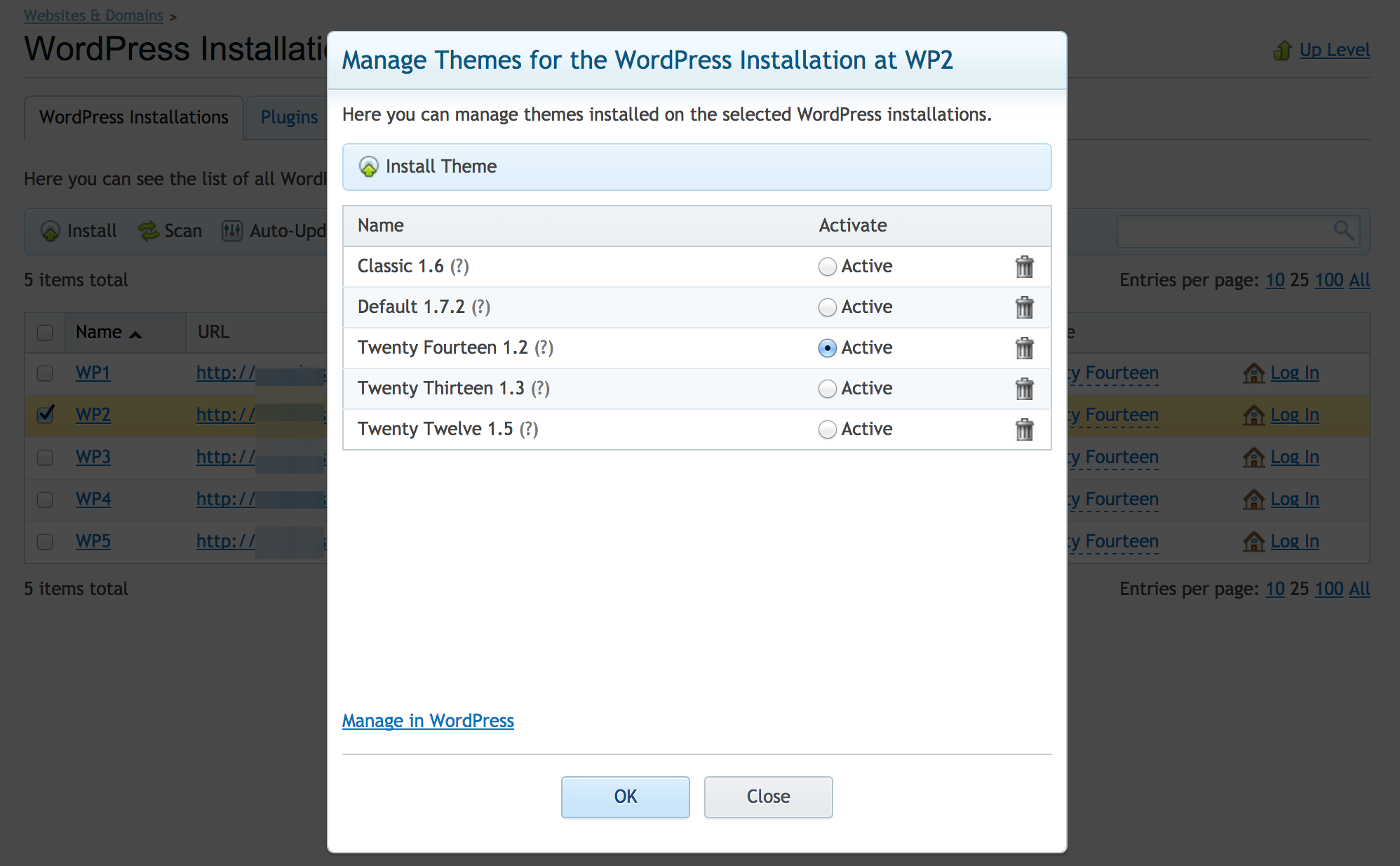Click Log In link for WP5
This screenshot has height=866, width=1400.
tap(1295, 542)
